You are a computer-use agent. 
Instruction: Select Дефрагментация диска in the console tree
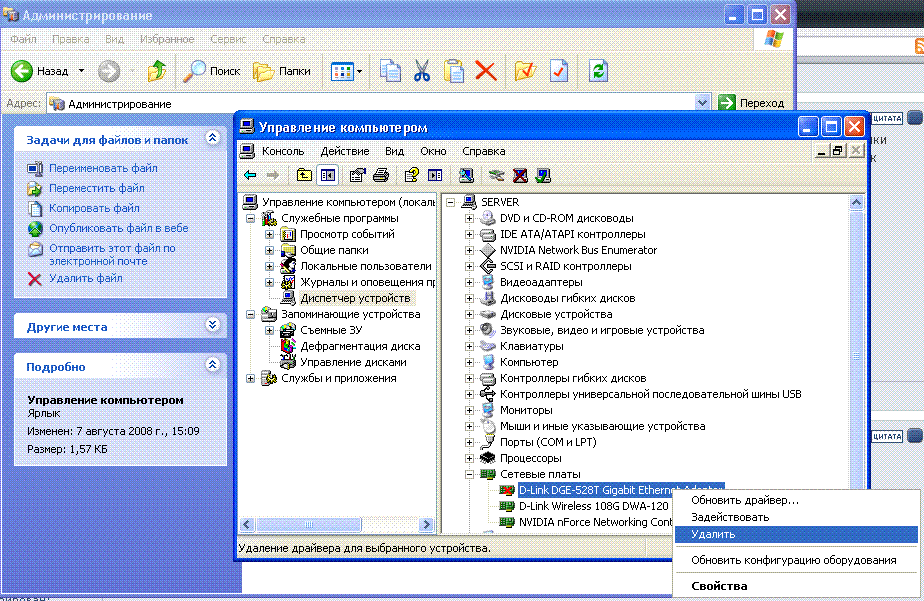(360, 346)
